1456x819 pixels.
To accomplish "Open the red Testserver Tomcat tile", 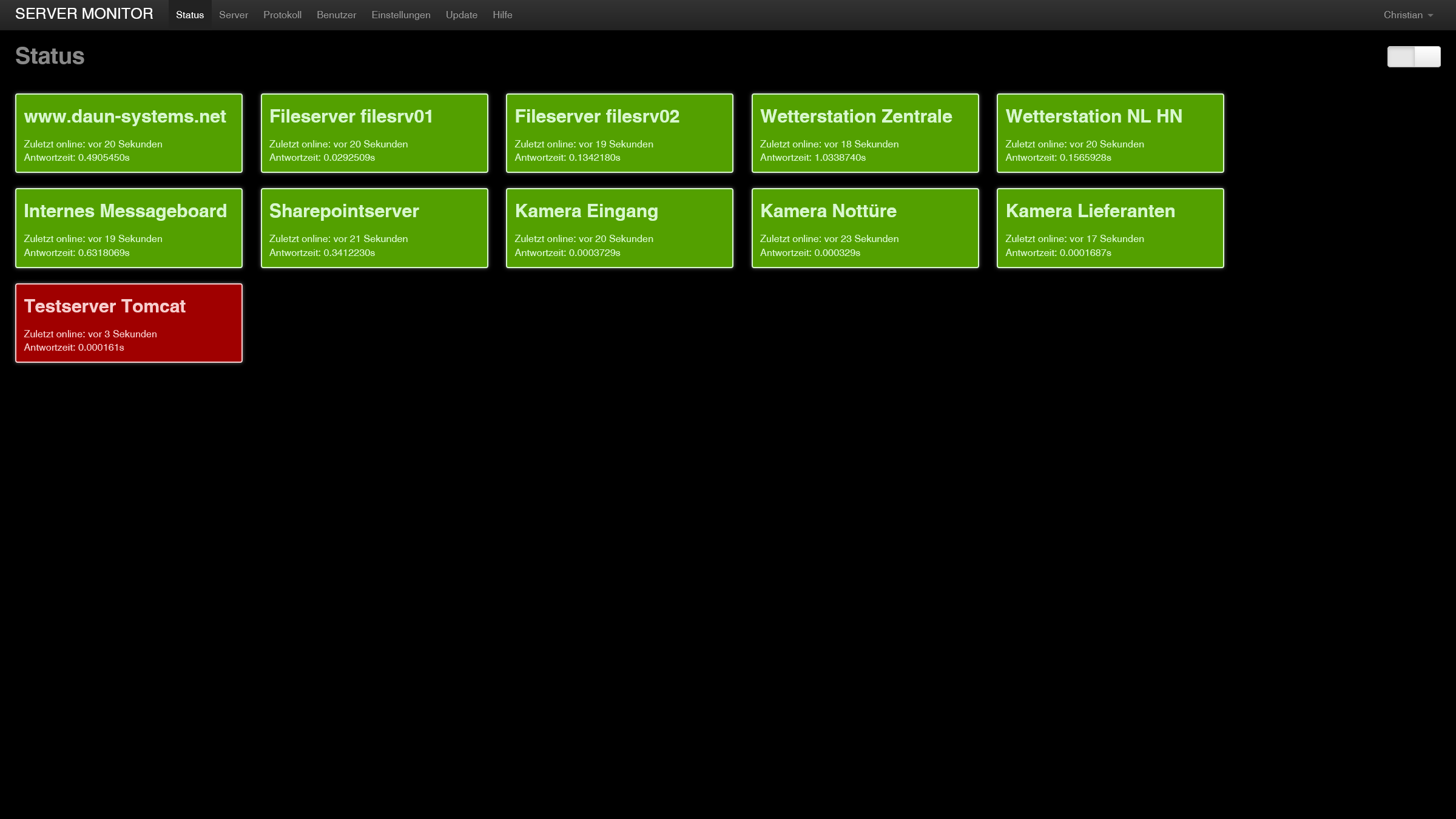I will [129, 323].
